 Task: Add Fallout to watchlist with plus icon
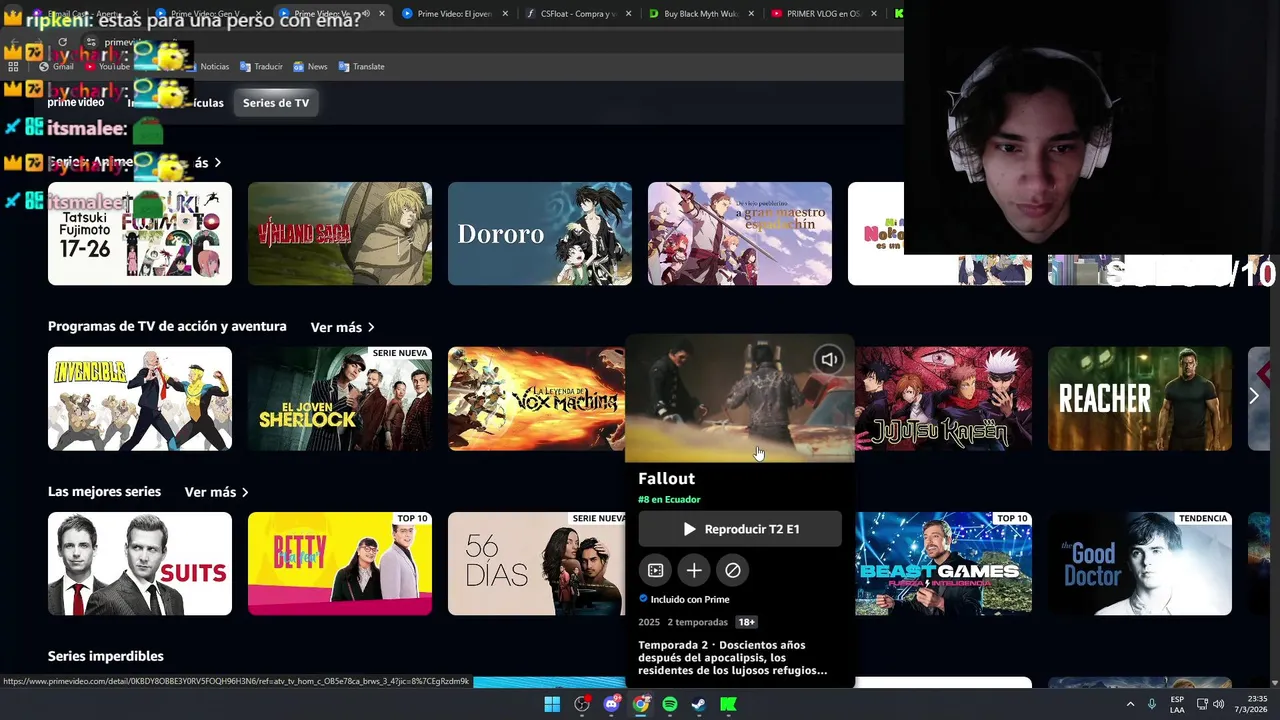point(694,570)
